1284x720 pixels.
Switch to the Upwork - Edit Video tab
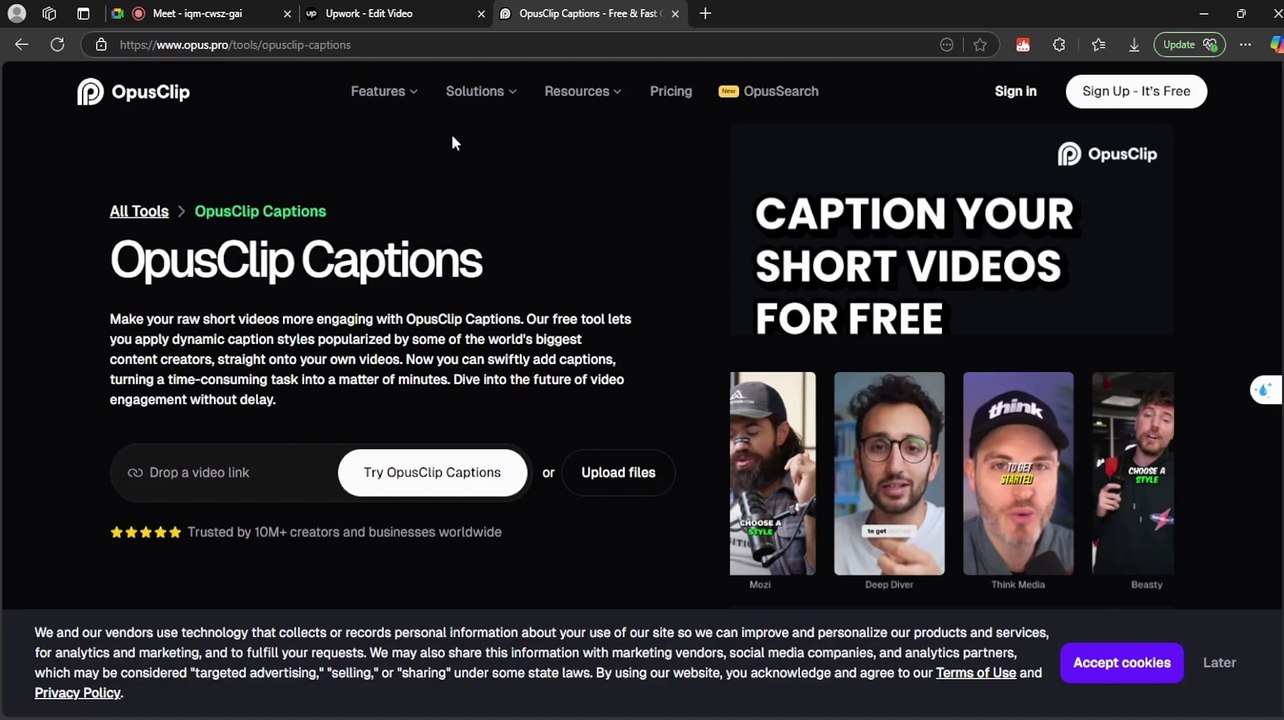click(395, 14)
